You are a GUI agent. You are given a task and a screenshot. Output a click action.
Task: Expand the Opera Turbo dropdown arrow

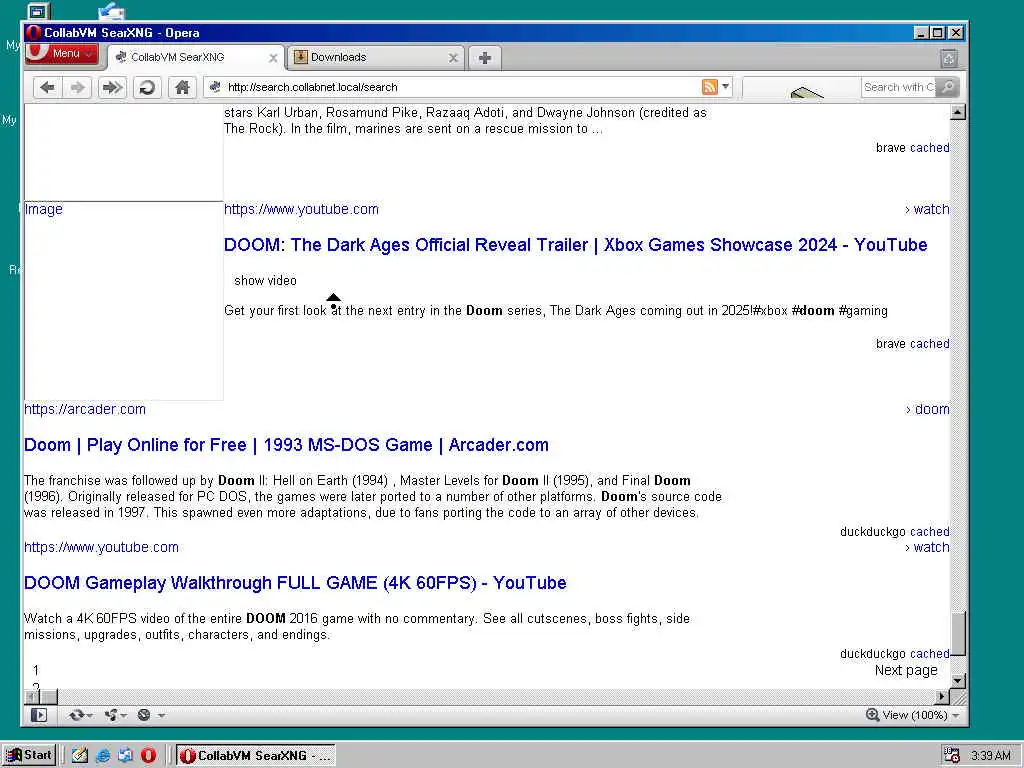[x=161, y=716]
